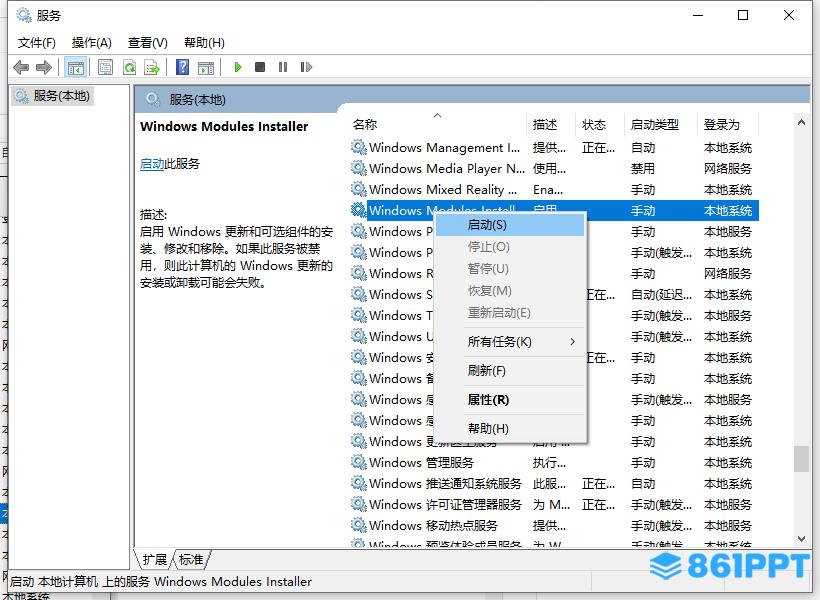Choose 属性(R) in the context menu

509,400
